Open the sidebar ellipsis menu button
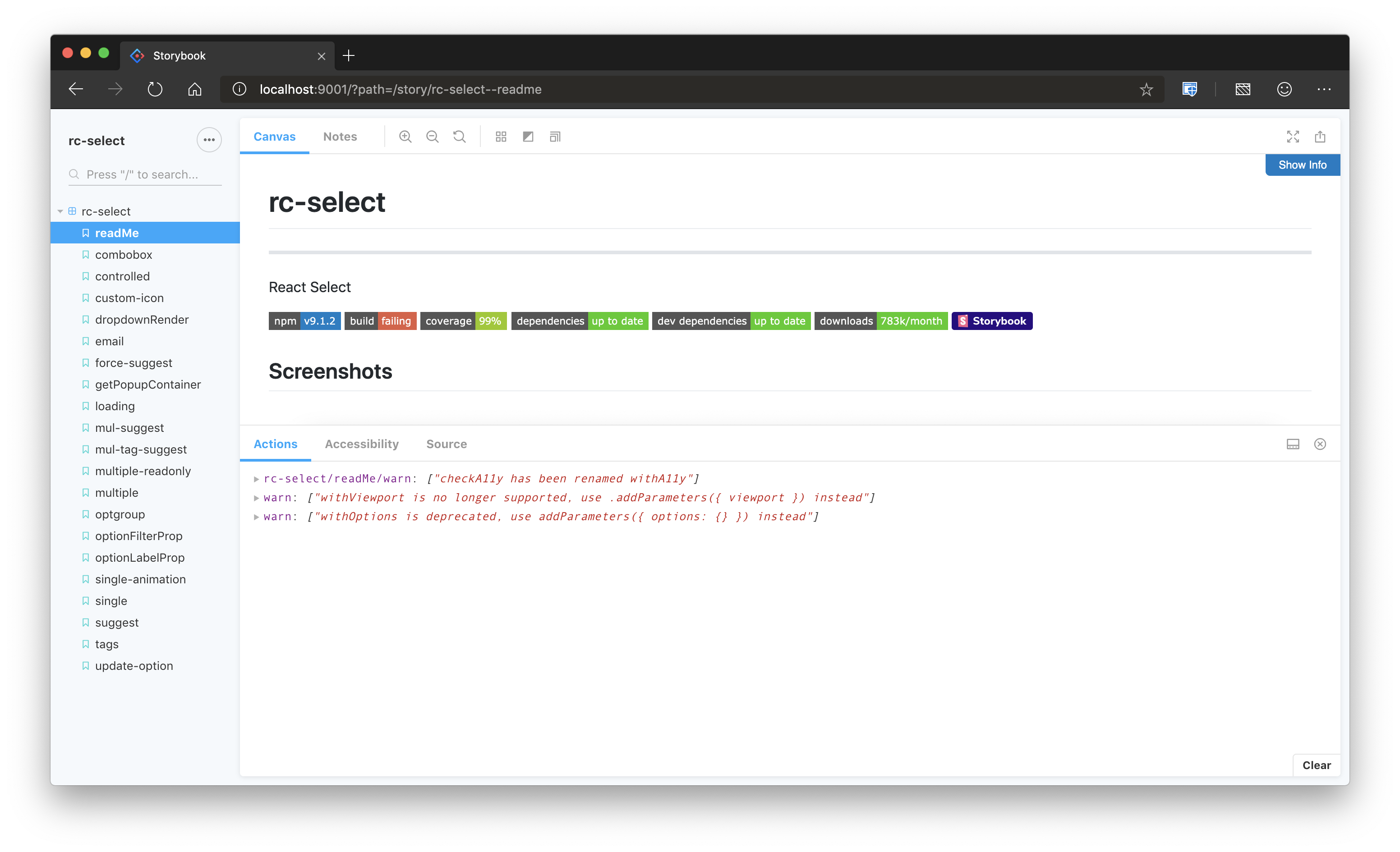 tap(208, 140)
